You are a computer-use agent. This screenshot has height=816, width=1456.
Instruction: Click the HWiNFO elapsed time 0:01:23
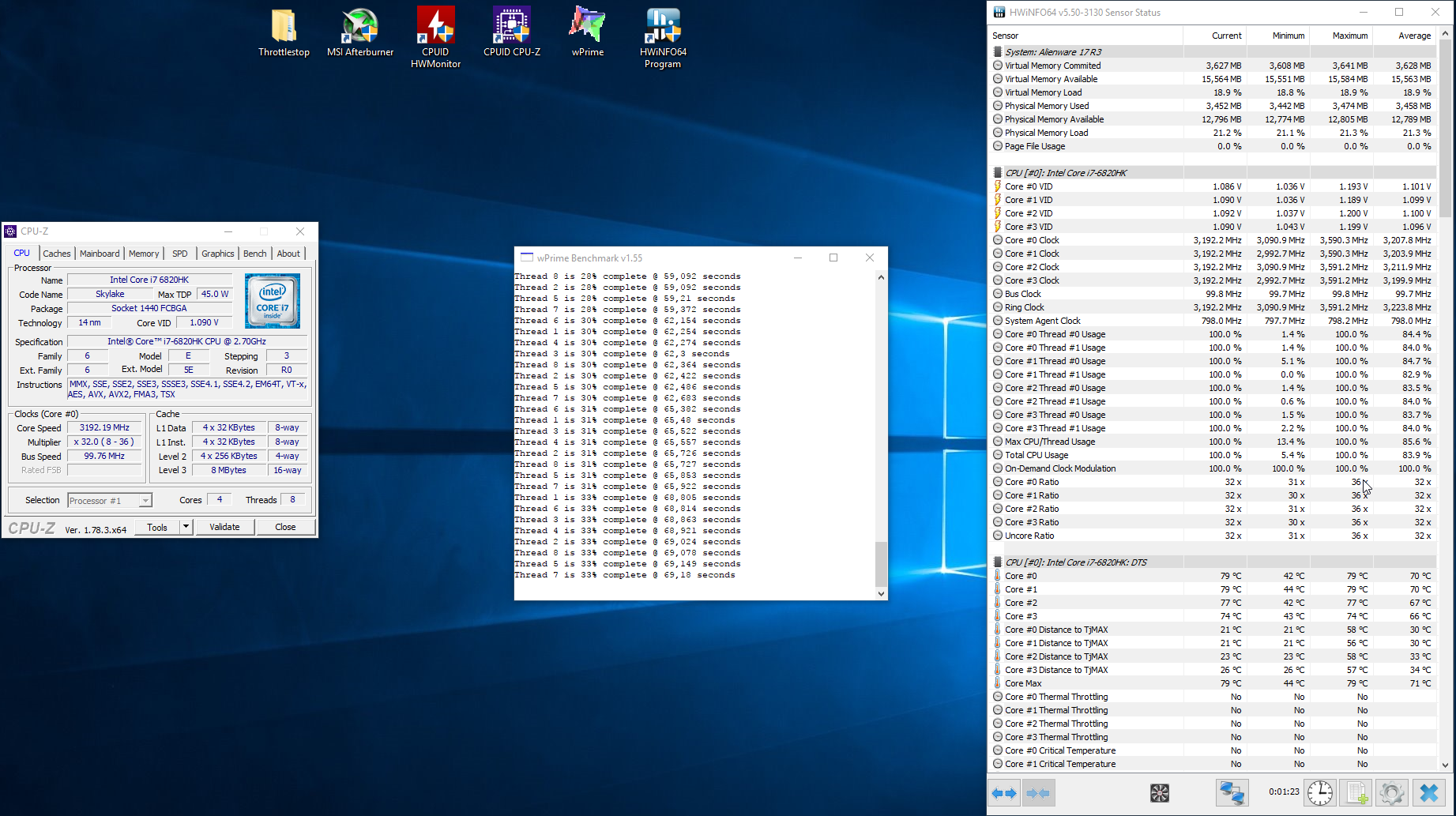click(x=1284, y=792)
